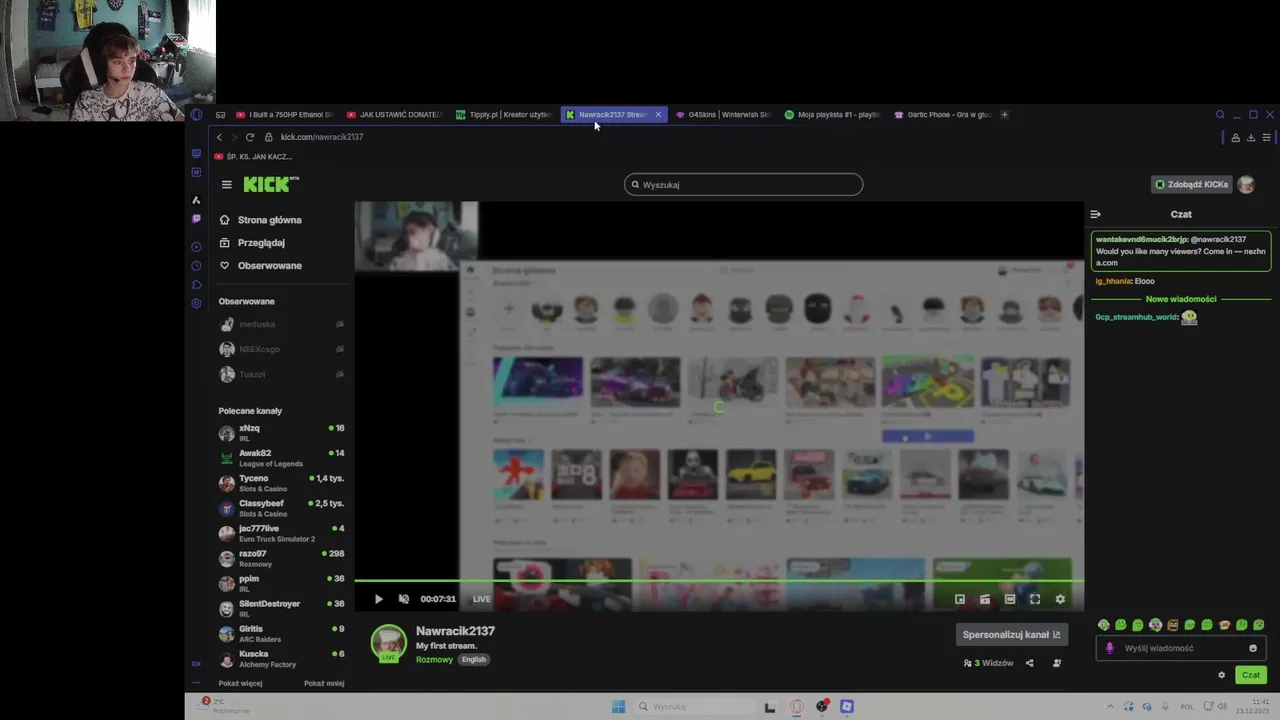Open ŚP. KS. JAN KACZ... bookmark
The image size is (1280, 720).
[253, 157]
